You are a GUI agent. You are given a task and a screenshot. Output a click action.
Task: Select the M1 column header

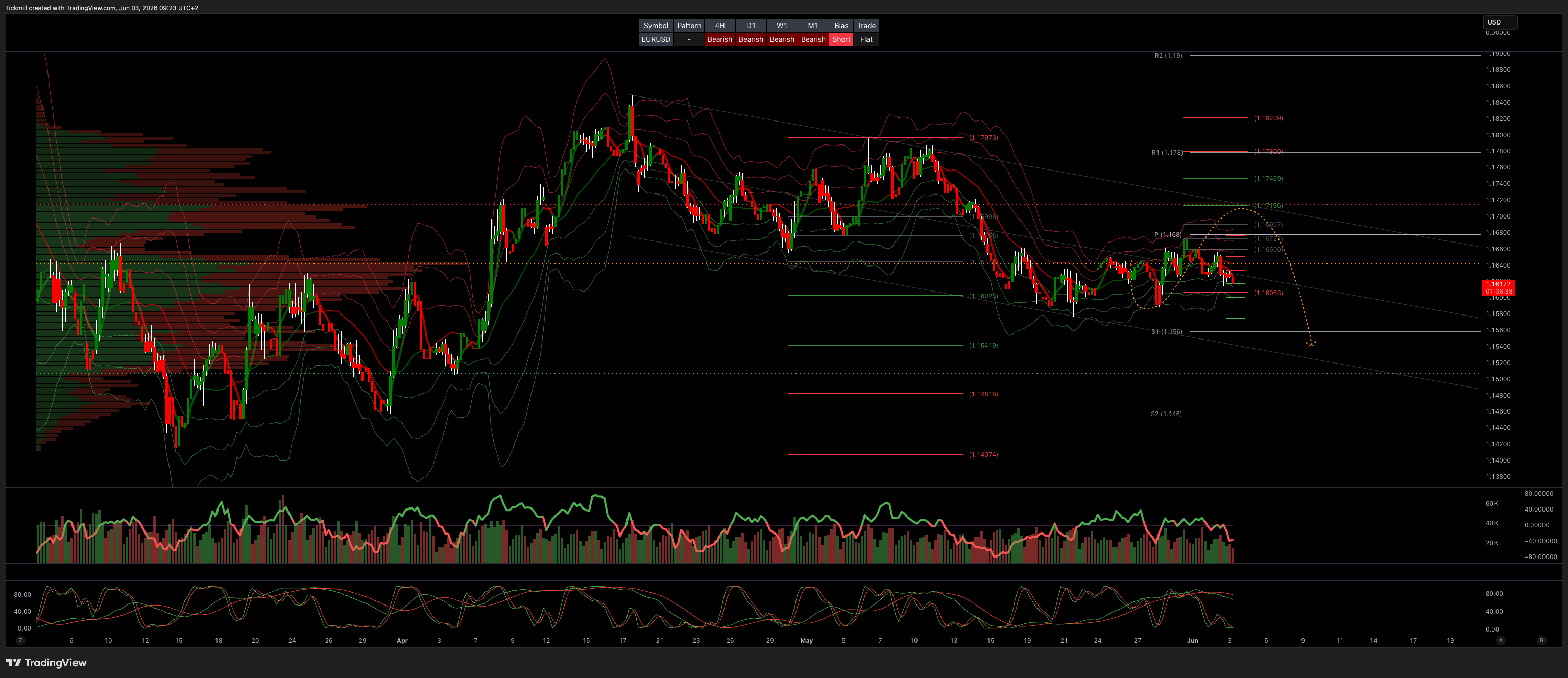pos(813,26)
